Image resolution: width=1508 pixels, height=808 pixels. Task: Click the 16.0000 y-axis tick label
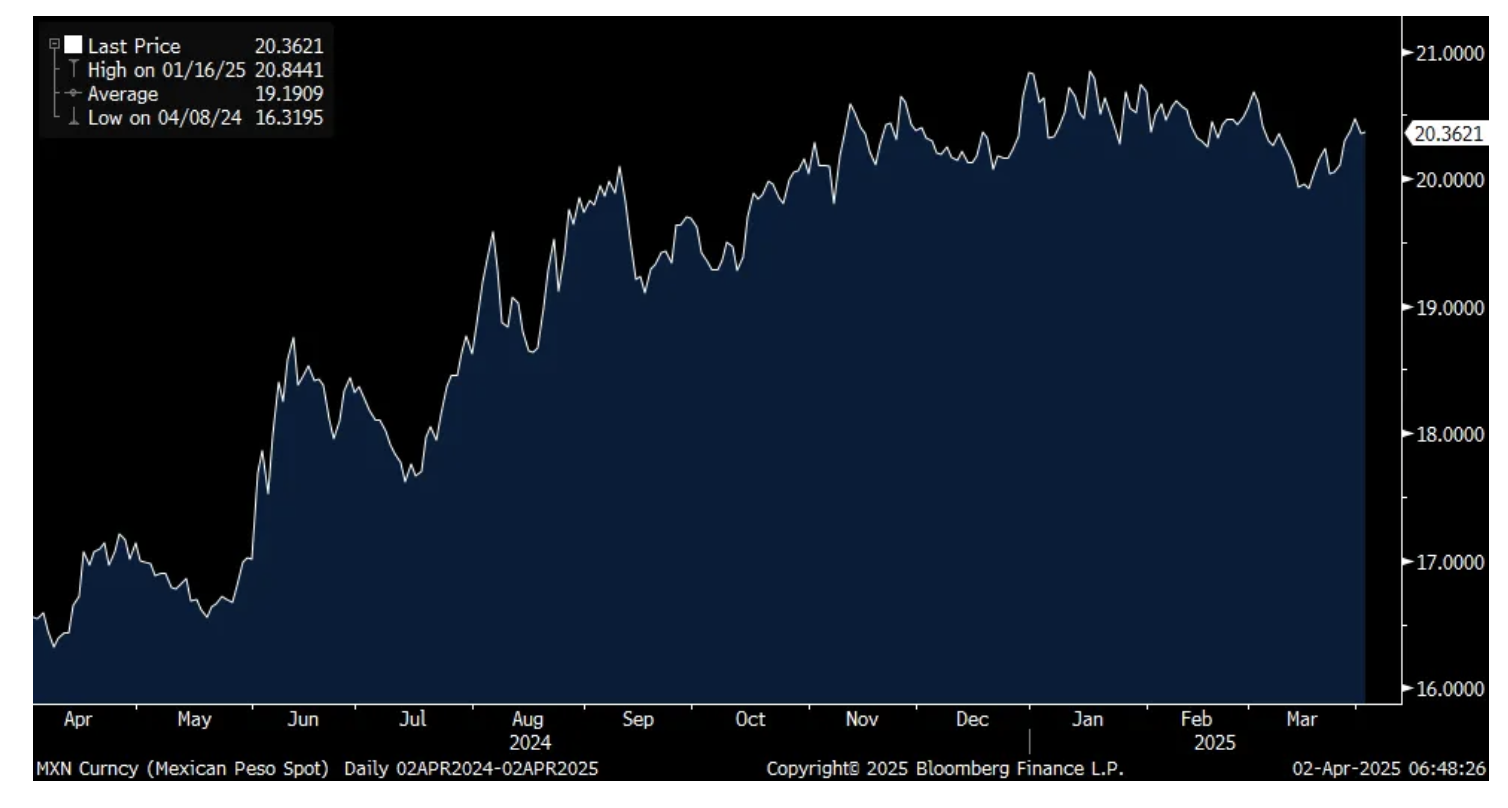coord(1450,690)
